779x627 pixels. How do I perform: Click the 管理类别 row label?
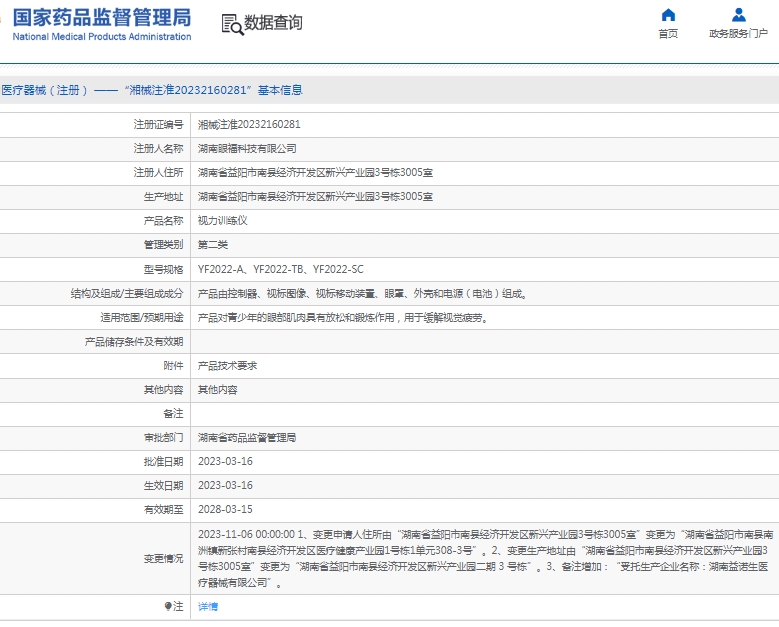tap(163, 245)
